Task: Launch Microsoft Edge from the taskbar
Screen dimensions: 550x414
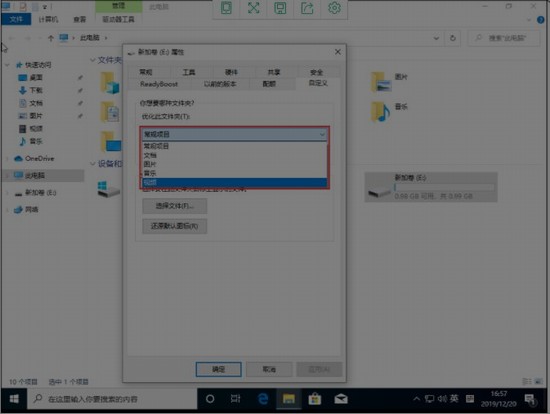Action: click(x=263, y=399)
